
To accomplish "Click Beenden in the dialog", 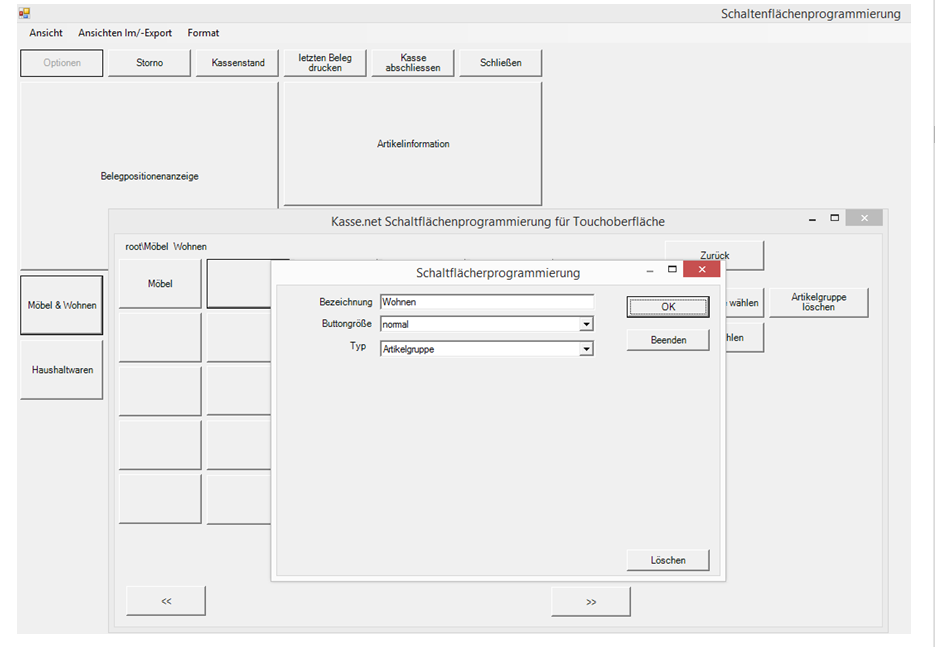I will [668, 340].
